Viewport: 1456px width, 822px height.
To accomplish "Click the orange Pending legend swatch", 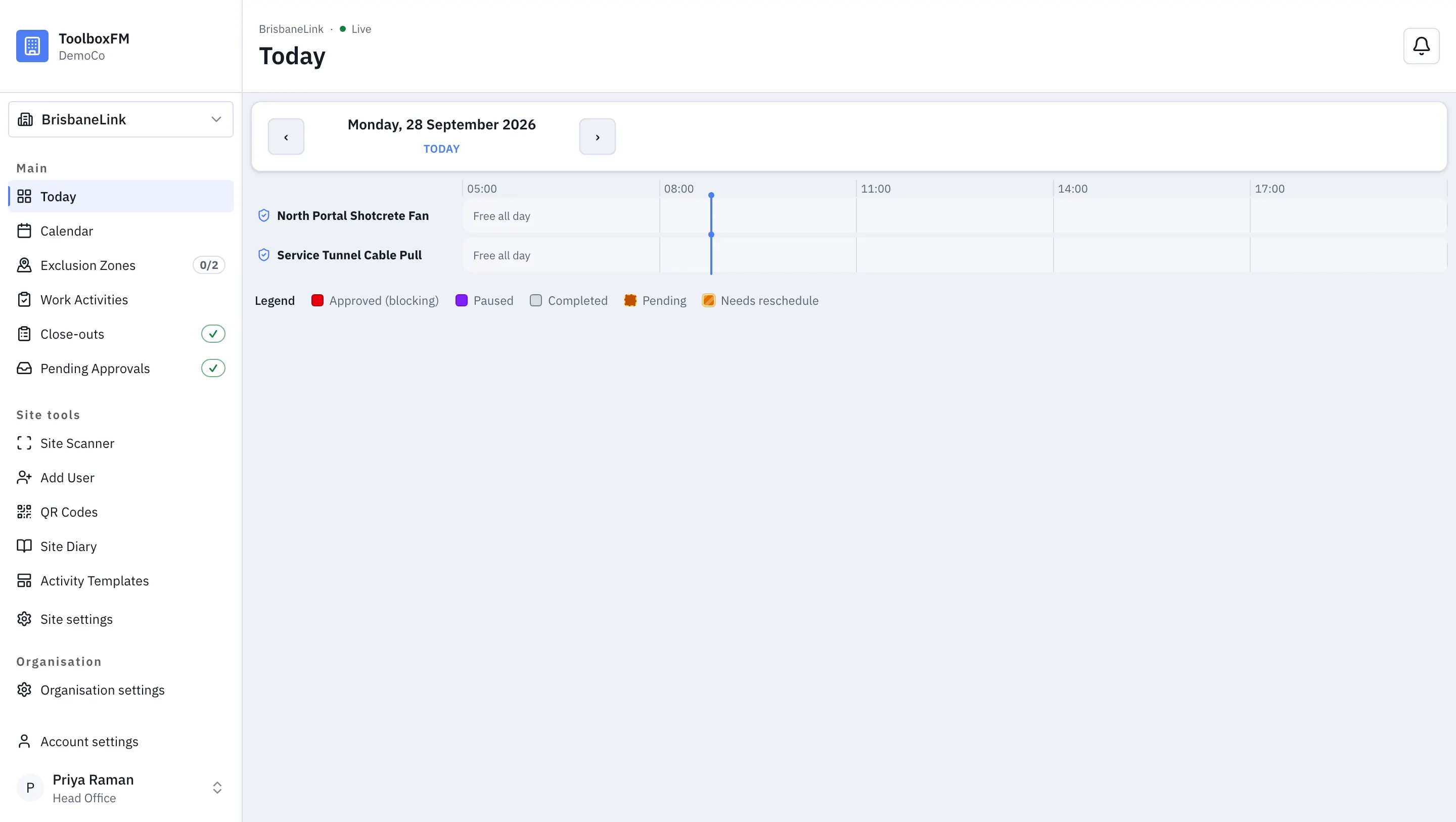I will tap(630, 300).
